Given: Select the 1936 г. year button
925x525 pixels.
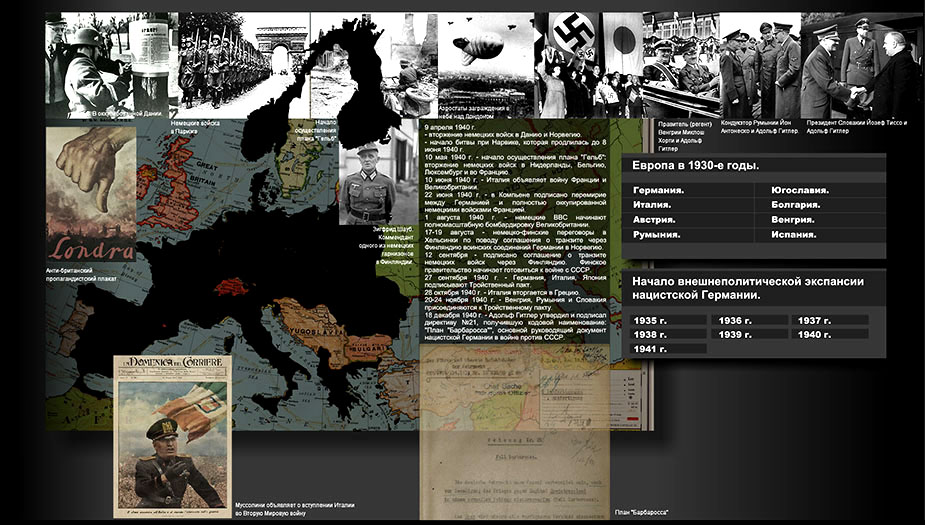Looking at the screenshot, I should pos(732,320).
